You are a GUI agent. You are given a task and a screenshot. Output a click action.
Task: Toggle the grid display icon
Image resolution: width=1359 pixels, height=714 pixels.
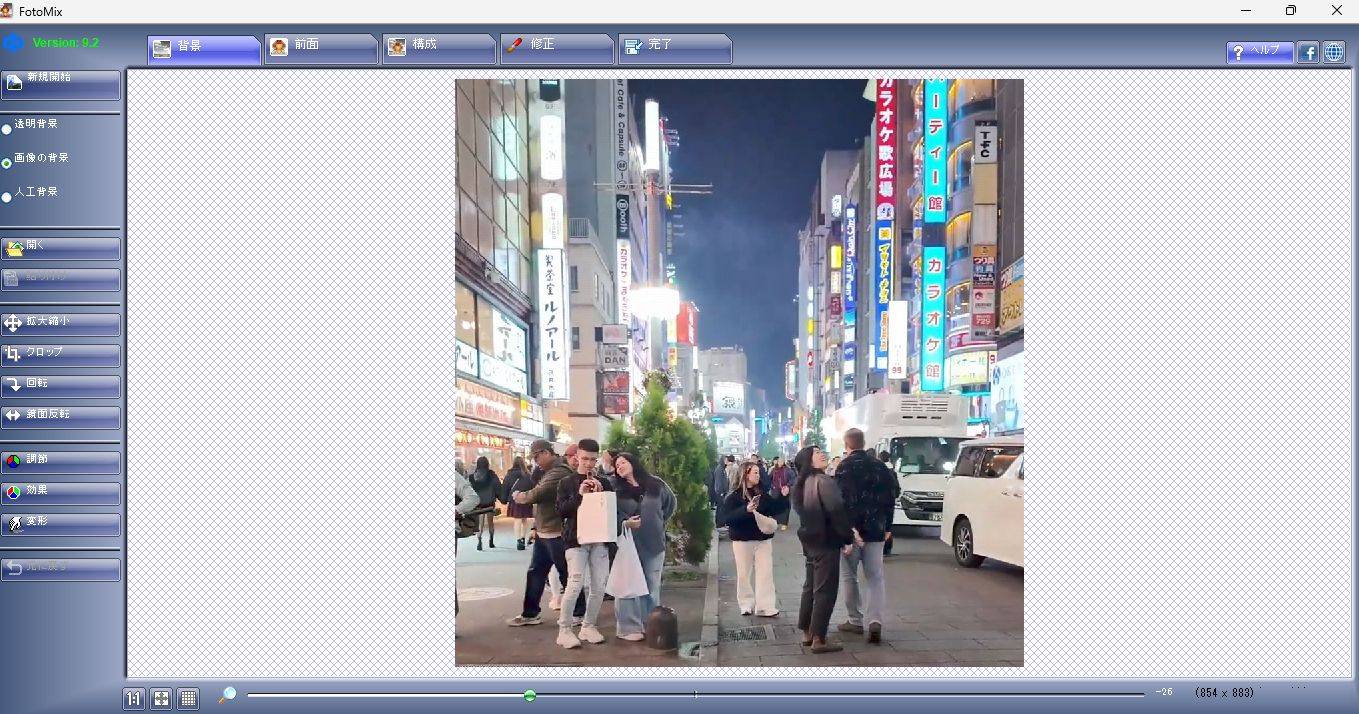[188, 699]
